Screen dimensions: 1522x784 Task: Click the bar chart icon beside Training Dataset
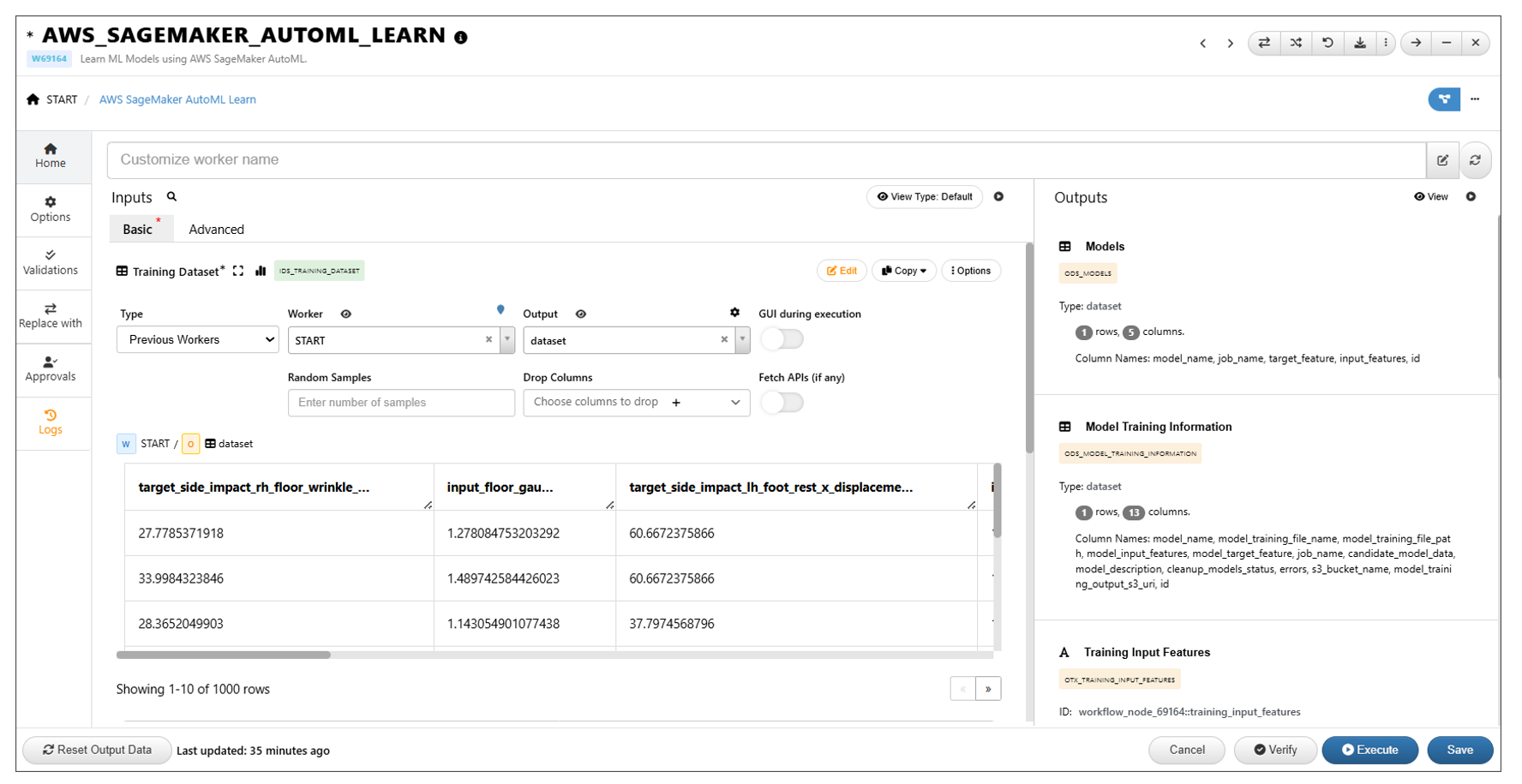tap(261, 271)
